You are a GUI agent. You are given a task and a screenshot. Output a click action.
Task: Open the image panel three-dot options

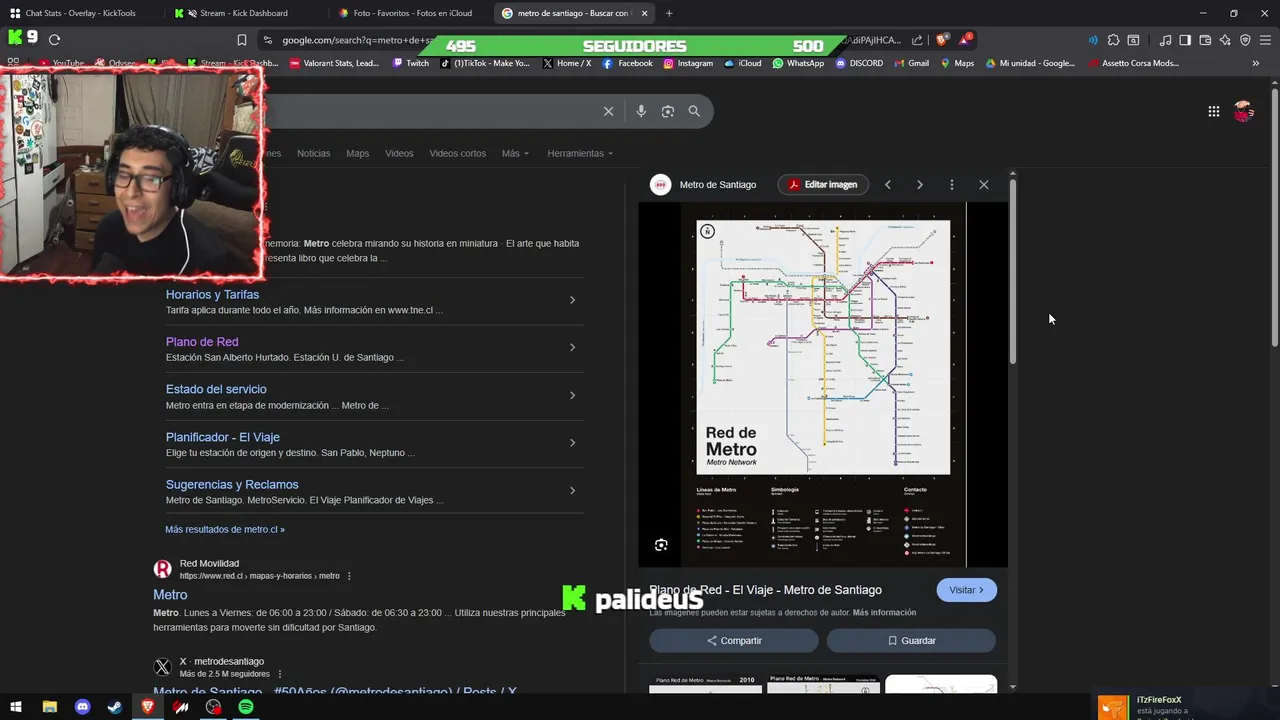(952, 185)
